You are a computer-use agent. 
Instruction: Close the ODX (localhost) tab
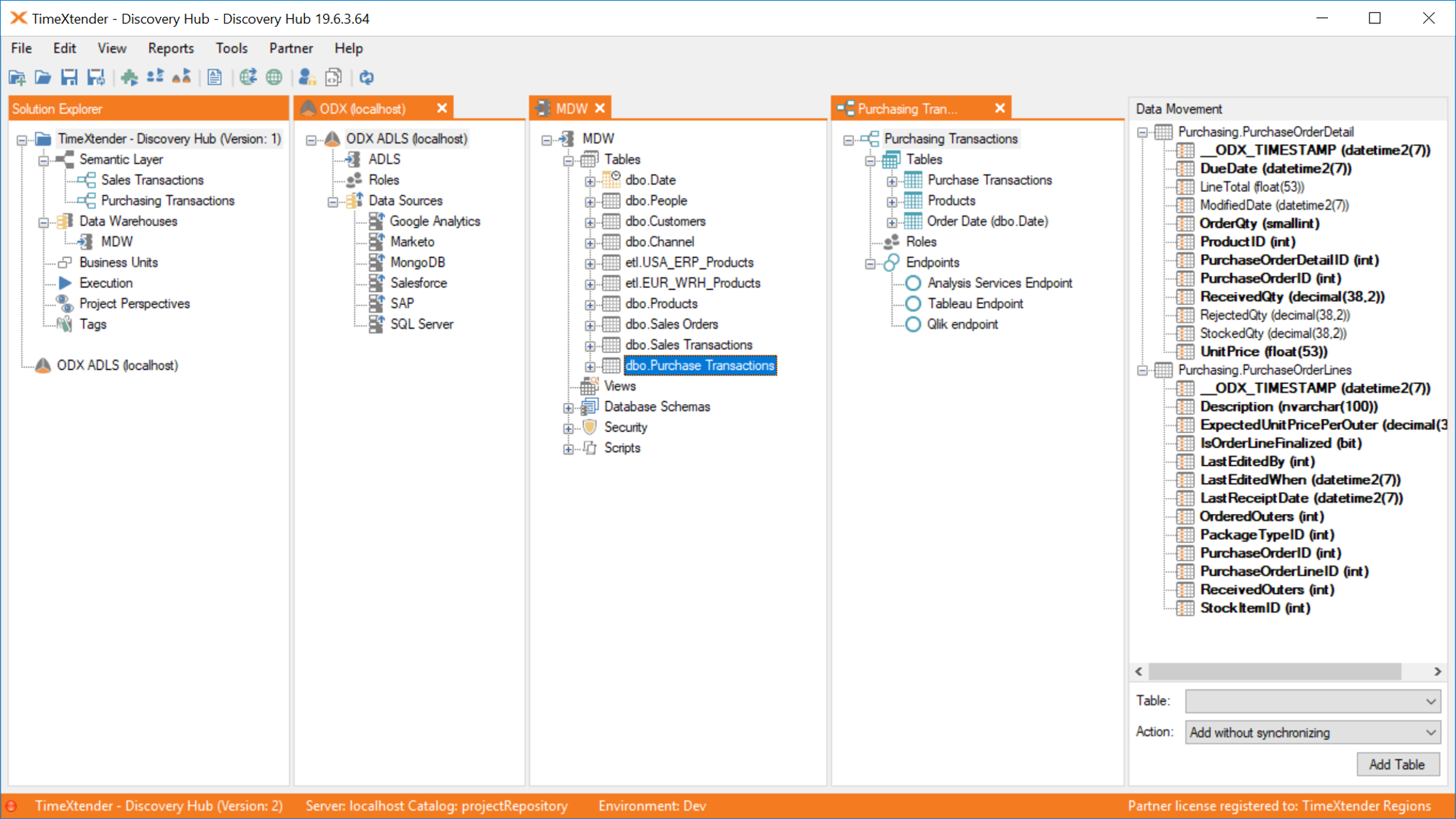coord(442,108)
